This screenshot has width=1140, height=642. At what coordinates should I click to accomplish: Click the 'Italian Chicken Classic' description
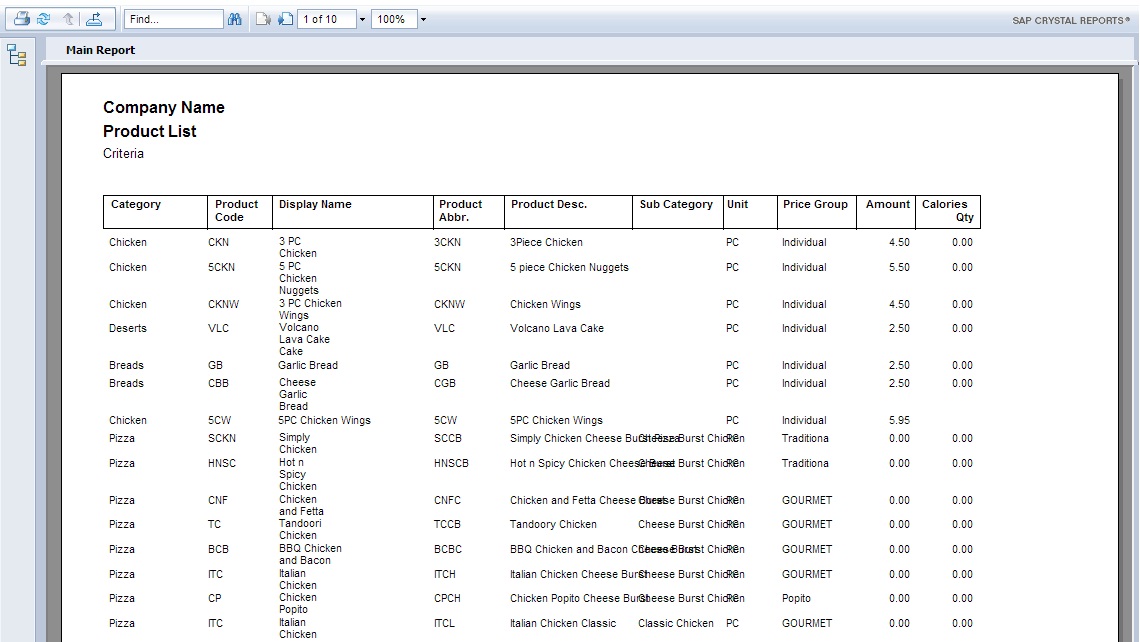pyautogui.click(x=563, y=623)
